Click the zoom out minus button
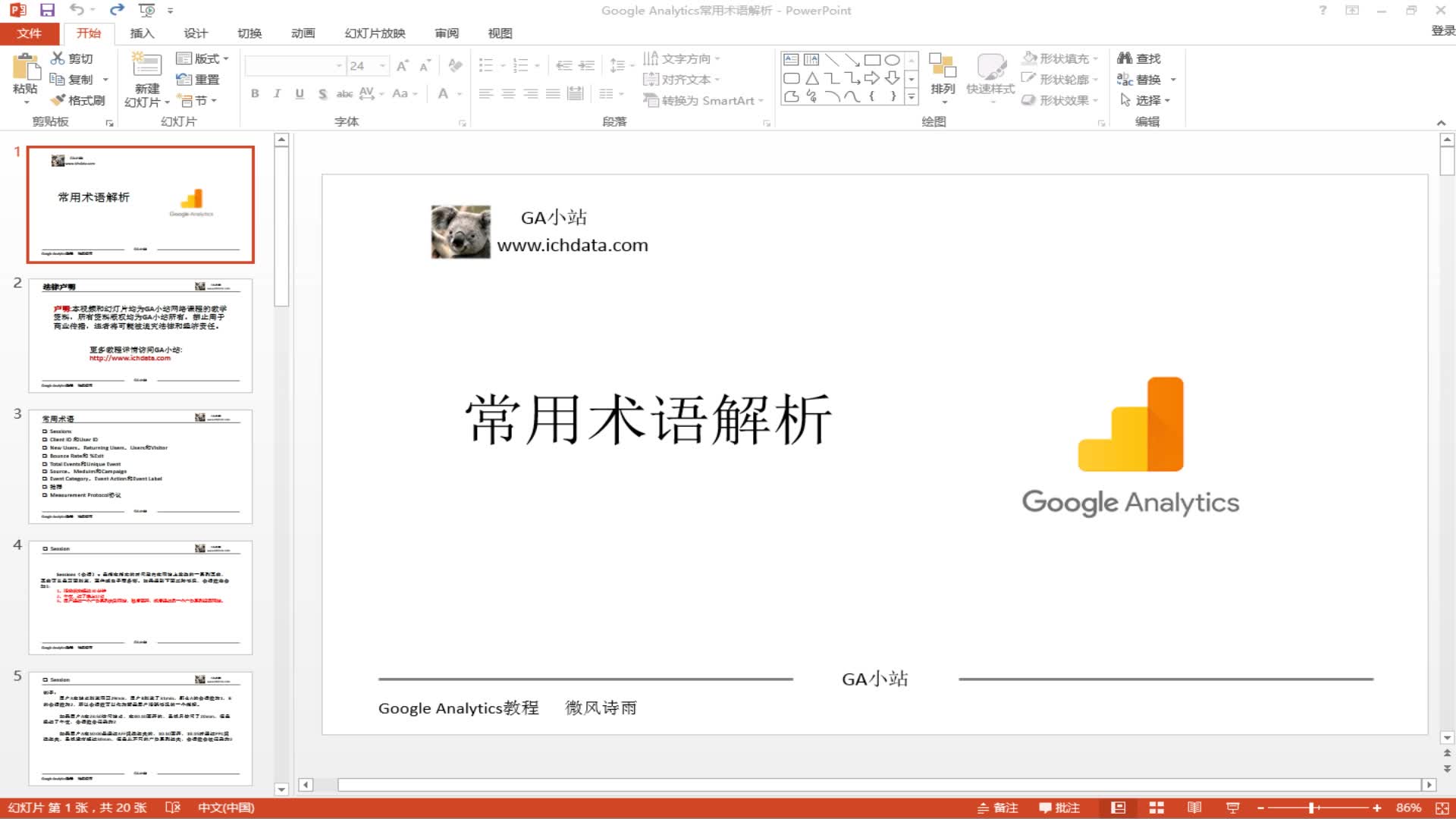This screenshot has height=819, width=1456. click(x=1260, y=808)
